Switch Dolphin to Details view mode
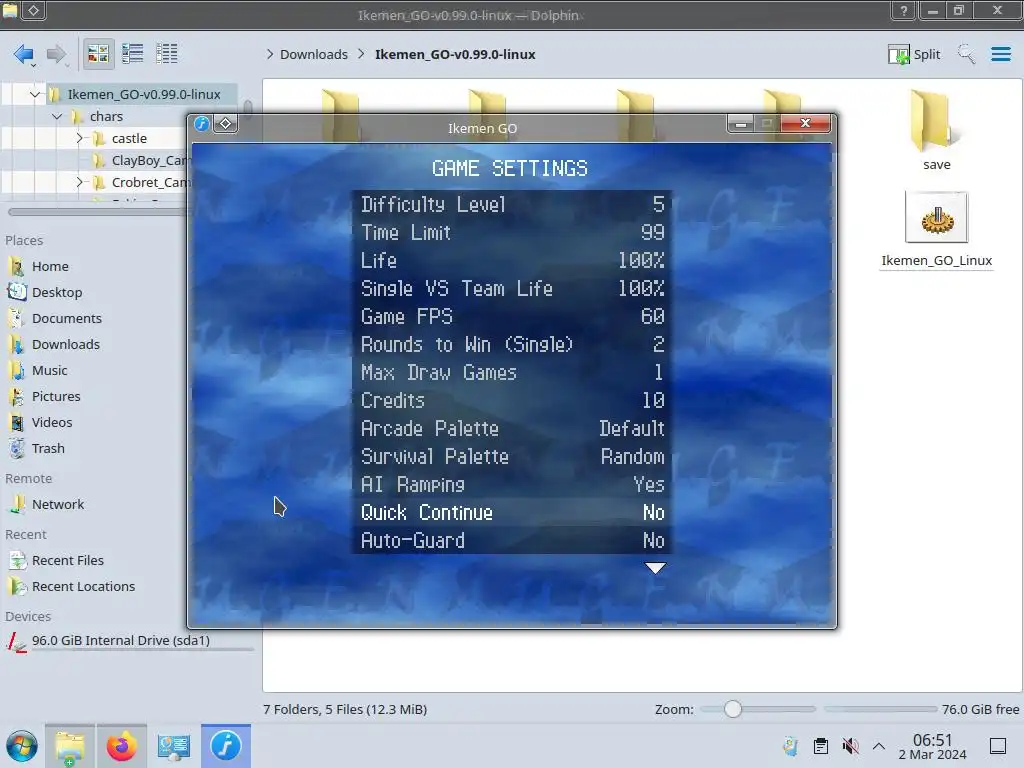Screen dimensions: 1024x768 click(x=167, y=54)
